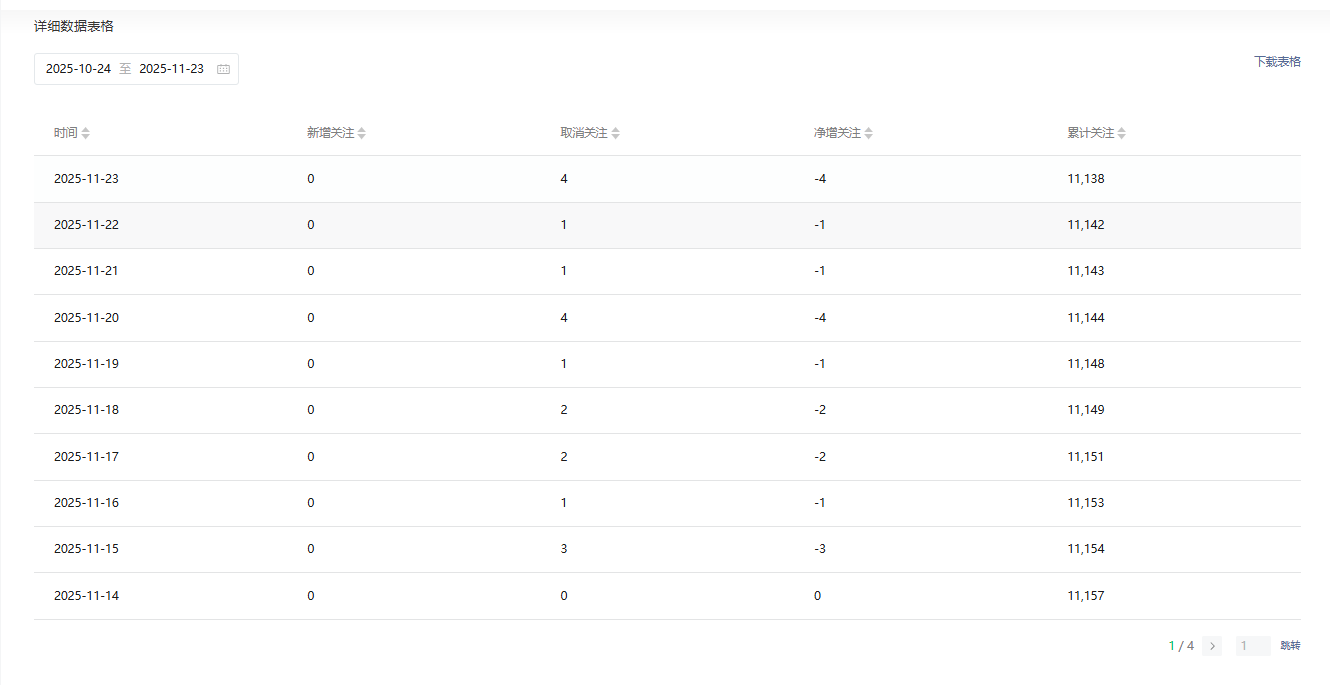
Task: Sort by 新增关注 column arrows
Action: point(362,133)
